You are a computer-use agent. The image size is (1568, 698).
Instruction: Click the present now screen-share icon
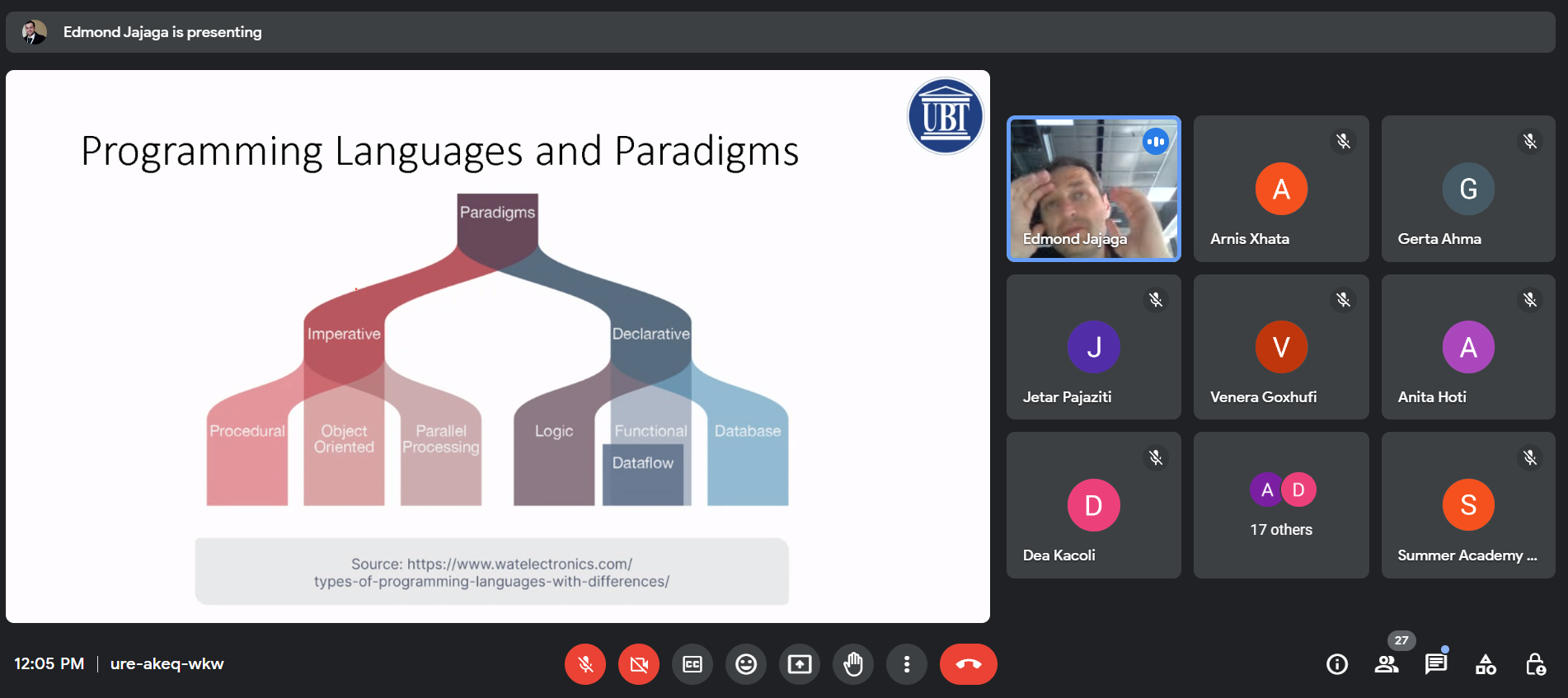click(800, 664)
